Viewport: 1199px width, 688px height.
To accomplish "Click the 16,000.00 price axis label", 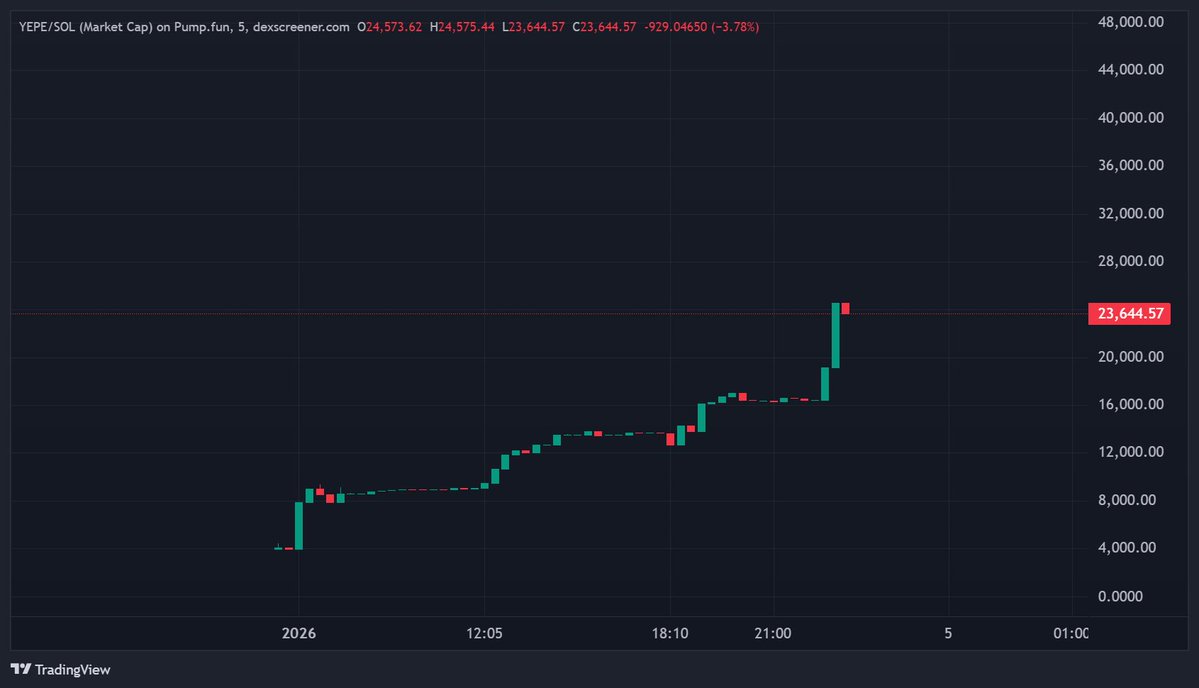I will tap(1130, 404).
